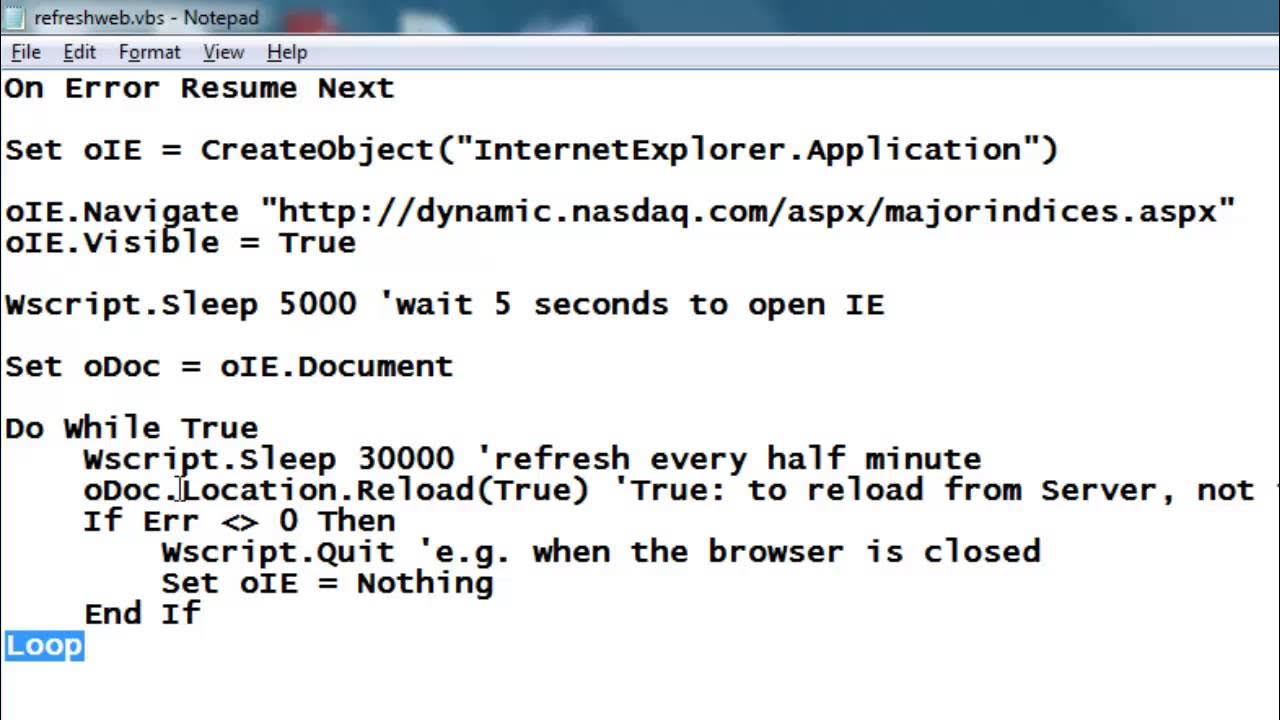This screenshot has width=1280, height=720.
Task: Click on the Wscript.Quit statement
Action: [278, 553]
